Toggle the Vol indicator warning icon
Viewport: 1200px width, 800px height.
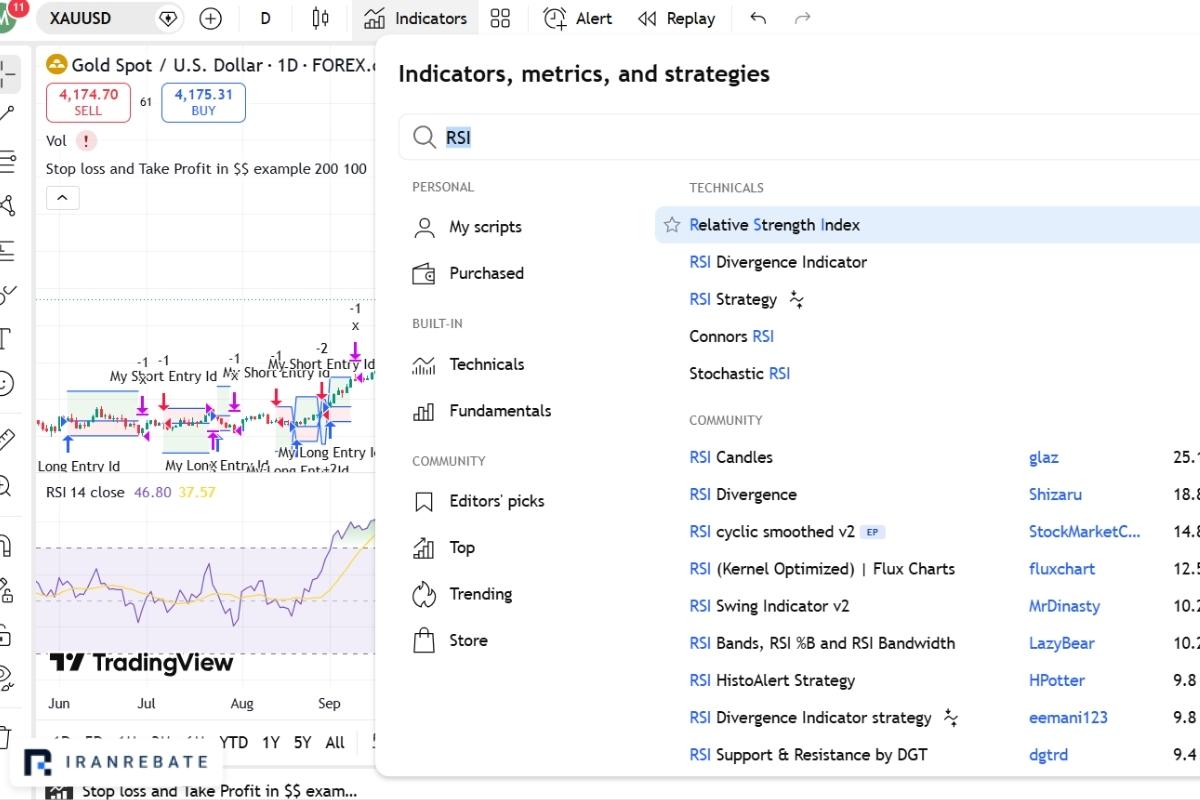click(x=86, y=141)
